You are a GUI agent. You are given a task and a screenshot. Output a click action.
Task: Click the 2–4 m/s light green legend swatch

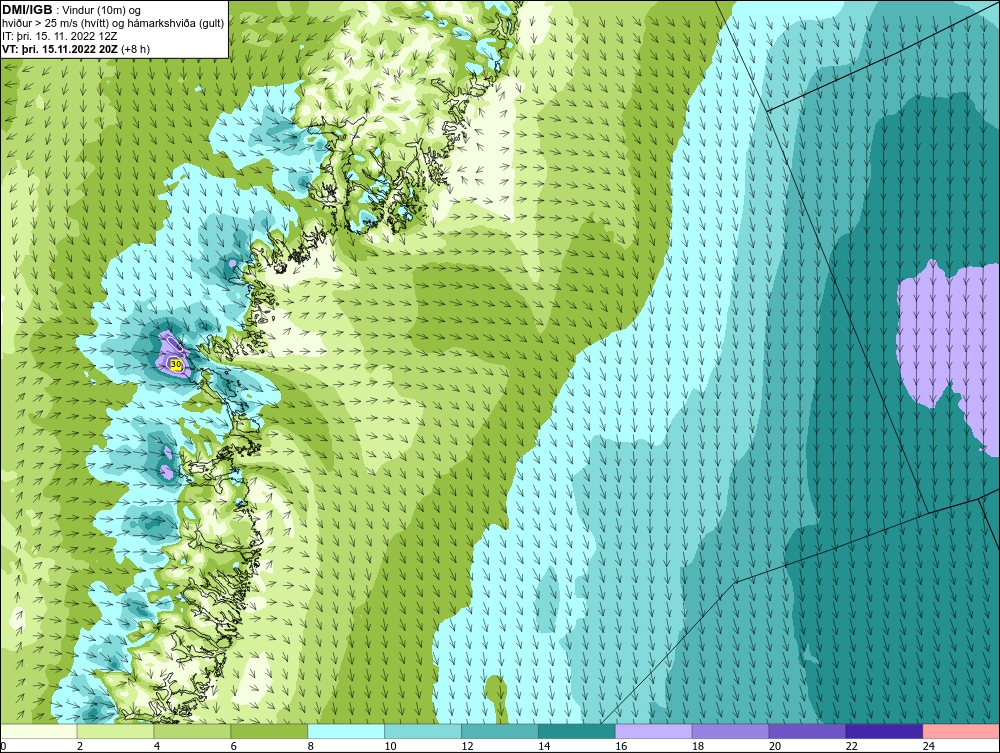115,731
